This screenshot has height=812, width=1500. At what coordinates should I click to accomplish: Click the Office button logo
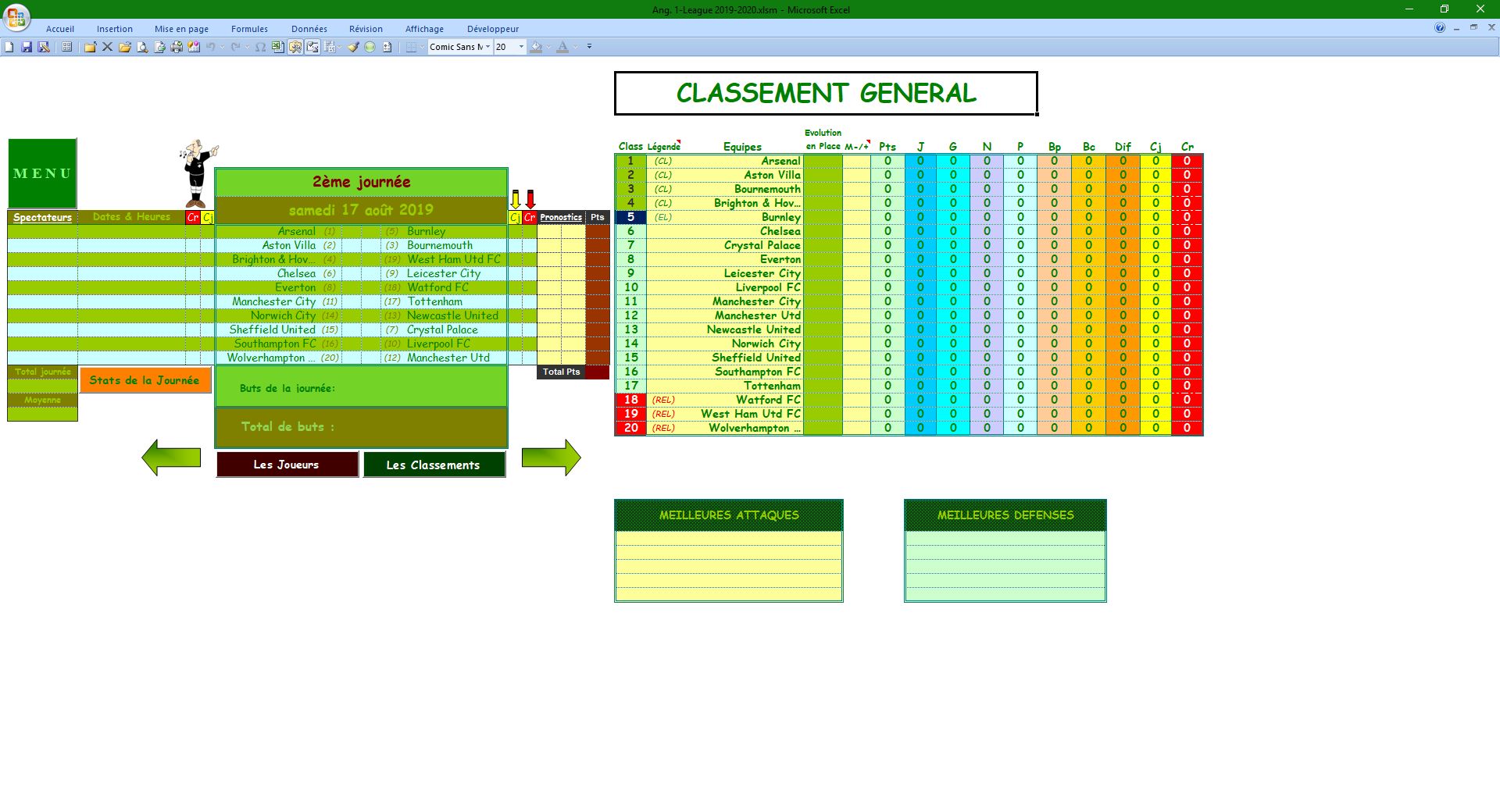coord(16,16)
